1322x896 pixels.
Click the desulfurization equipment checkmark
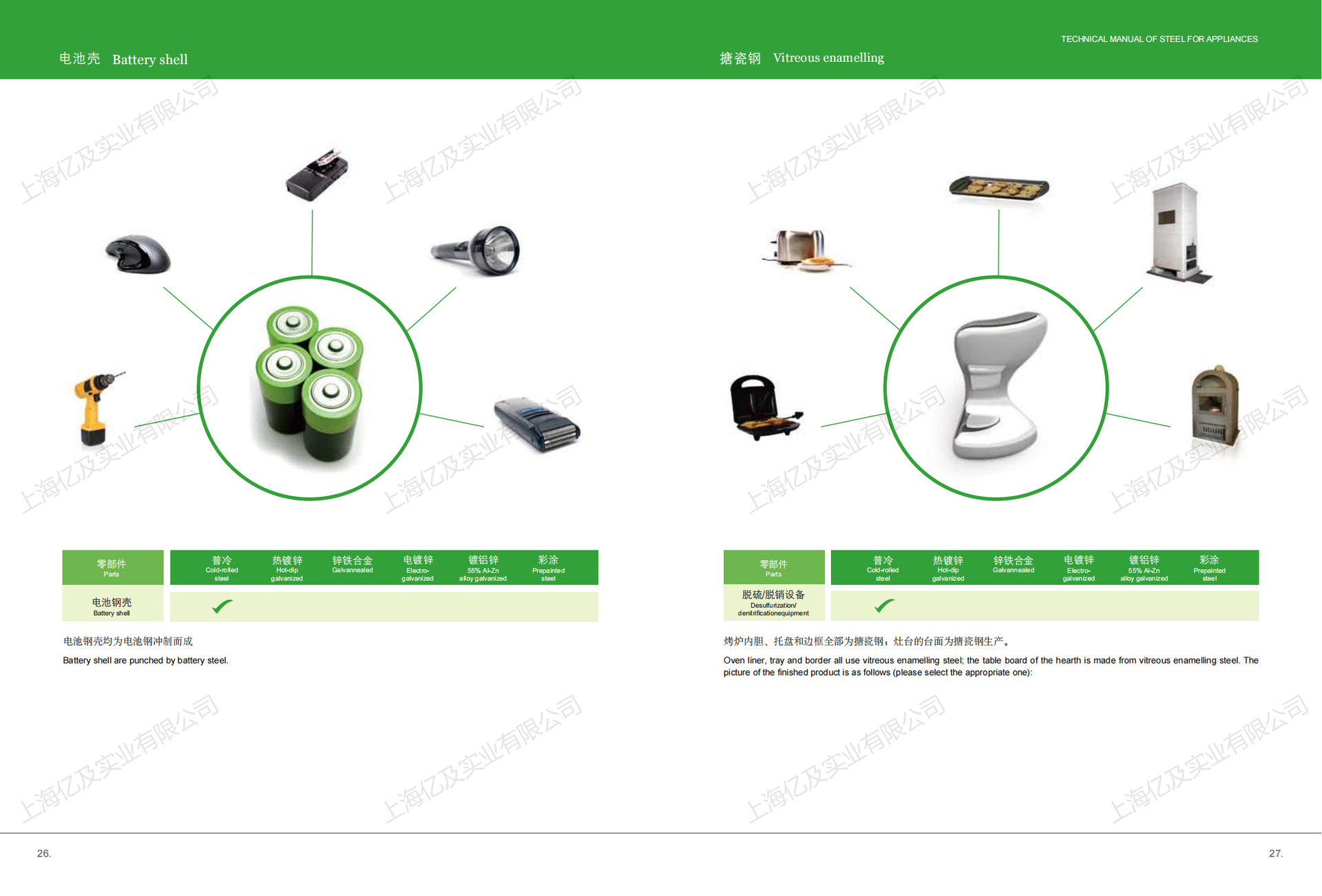click(883, 606)
